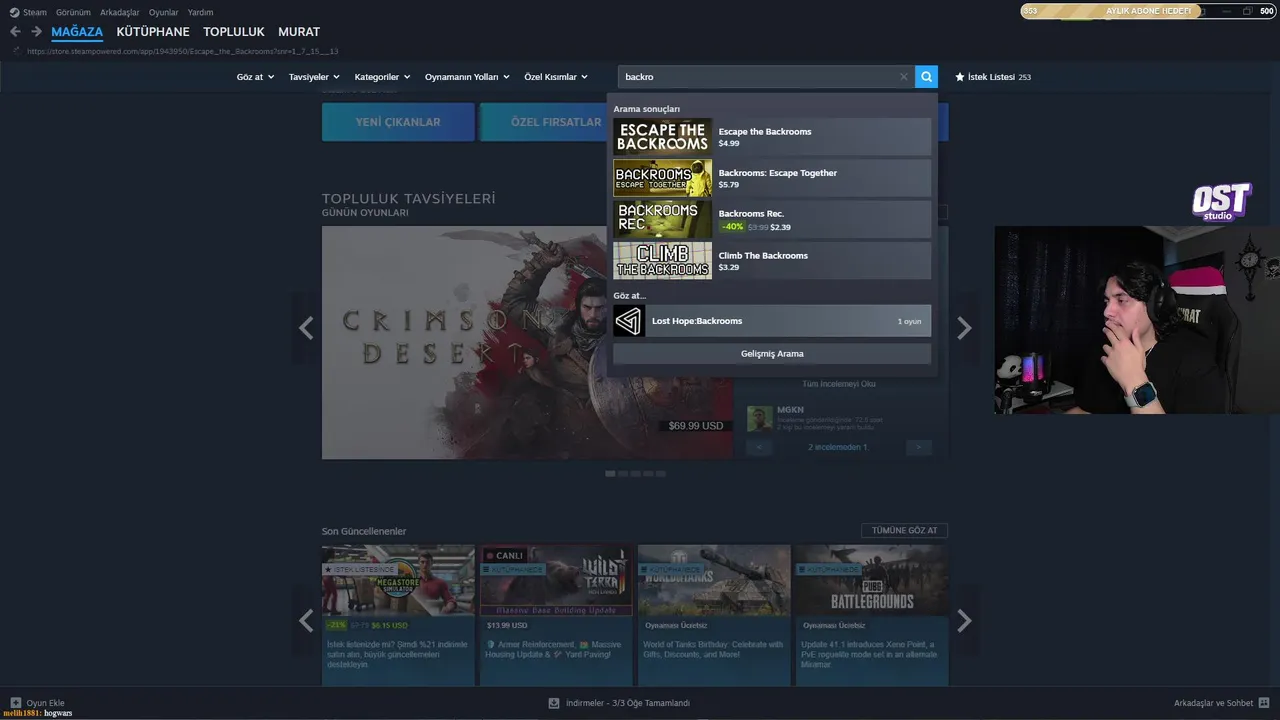Click the Steam logo menu icon
The height and width of the screenshot is (720, 1280).
[x=14, y=12]
